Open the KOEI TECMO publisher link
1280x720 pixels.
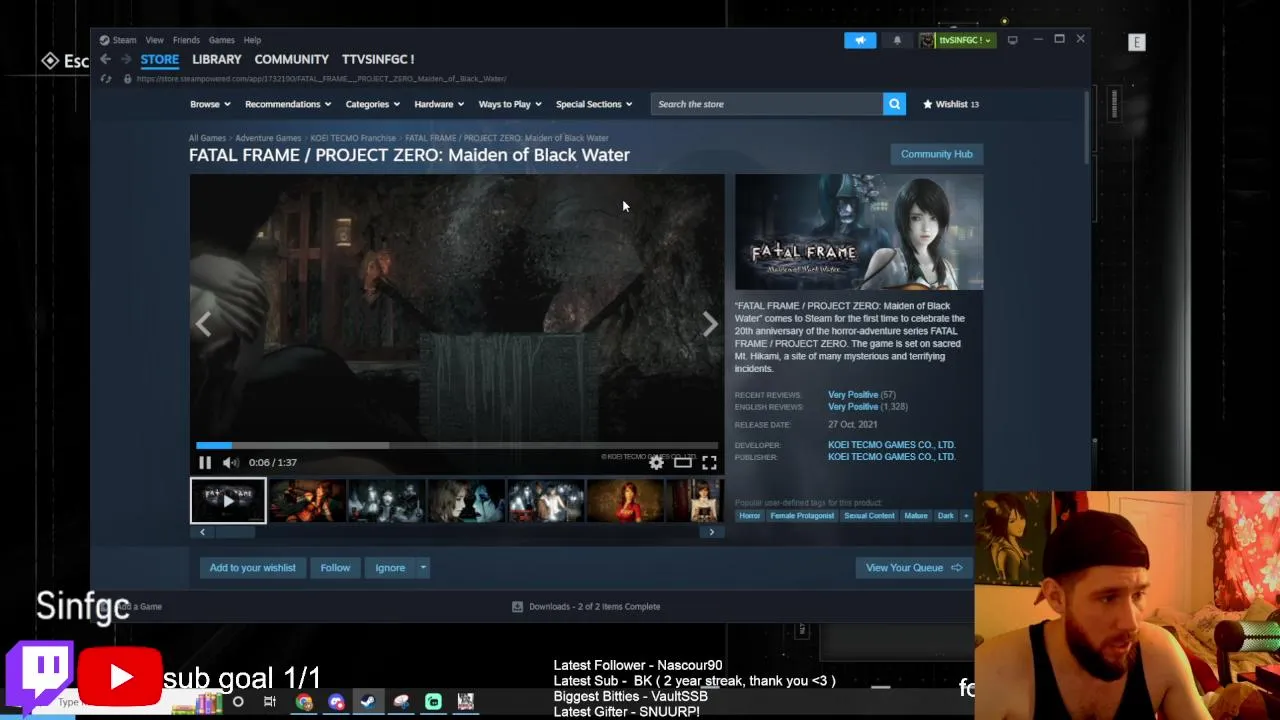click(x=891, y=457)
